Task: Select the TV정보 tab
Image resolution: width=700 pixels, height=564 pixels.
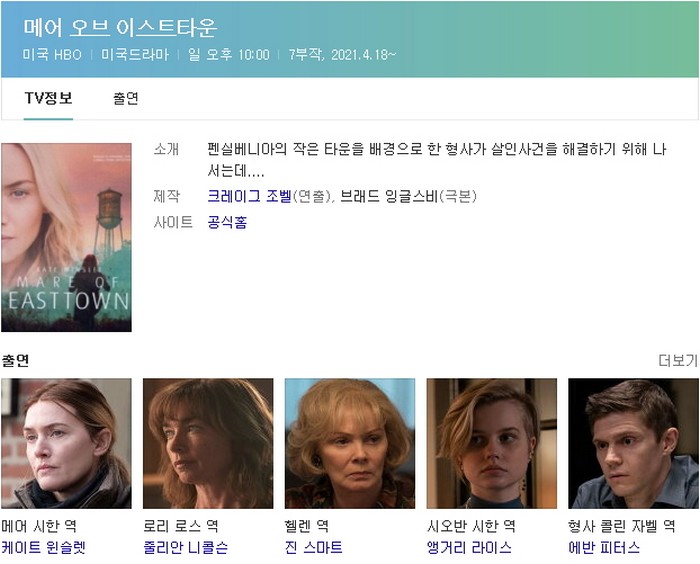Action: (48, 98)
